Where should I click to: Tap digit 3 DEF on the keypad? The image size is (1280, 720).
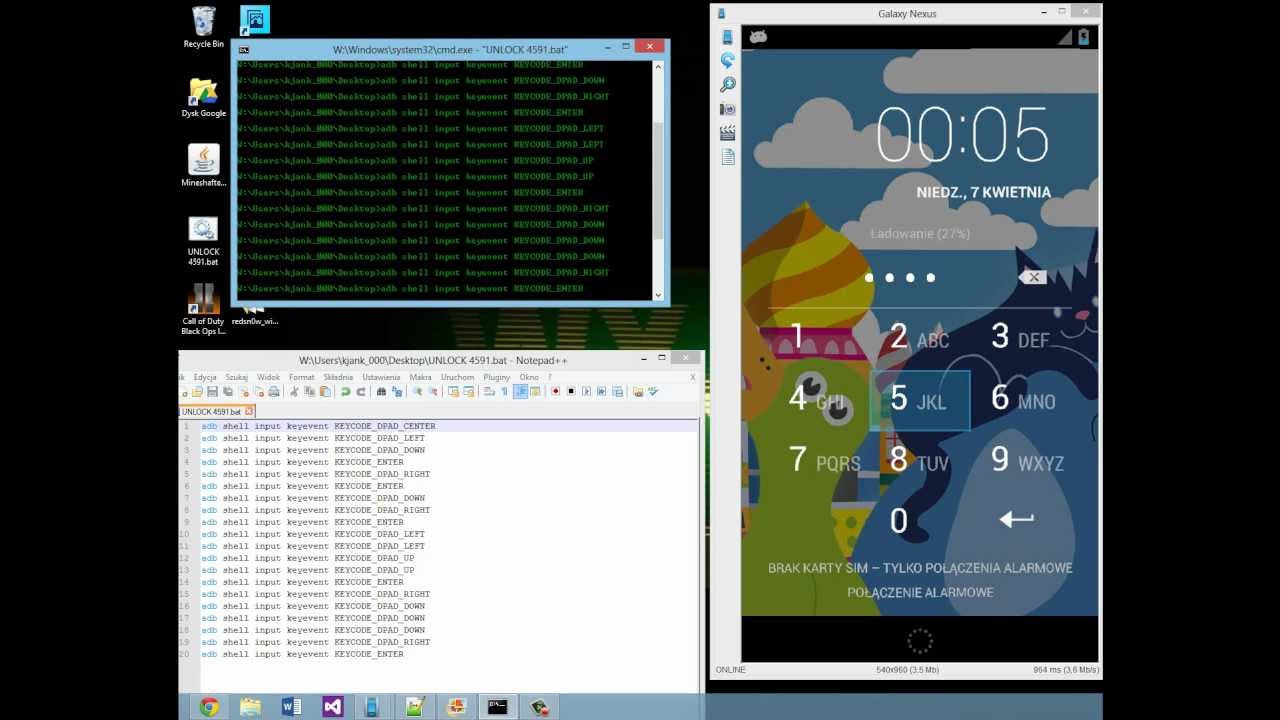(x=1019, y=337)
